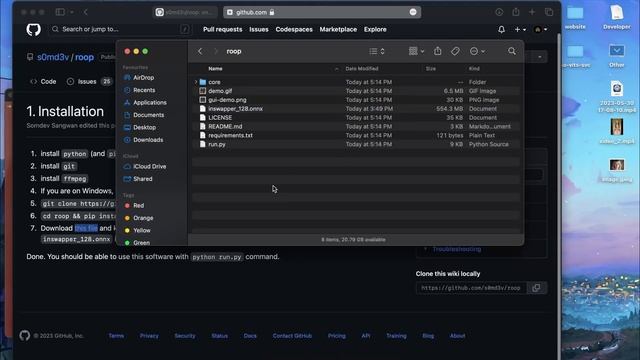Click the clone wiki URL field
This screenshot has height=360, width=640.
click(x=471, y=288)
